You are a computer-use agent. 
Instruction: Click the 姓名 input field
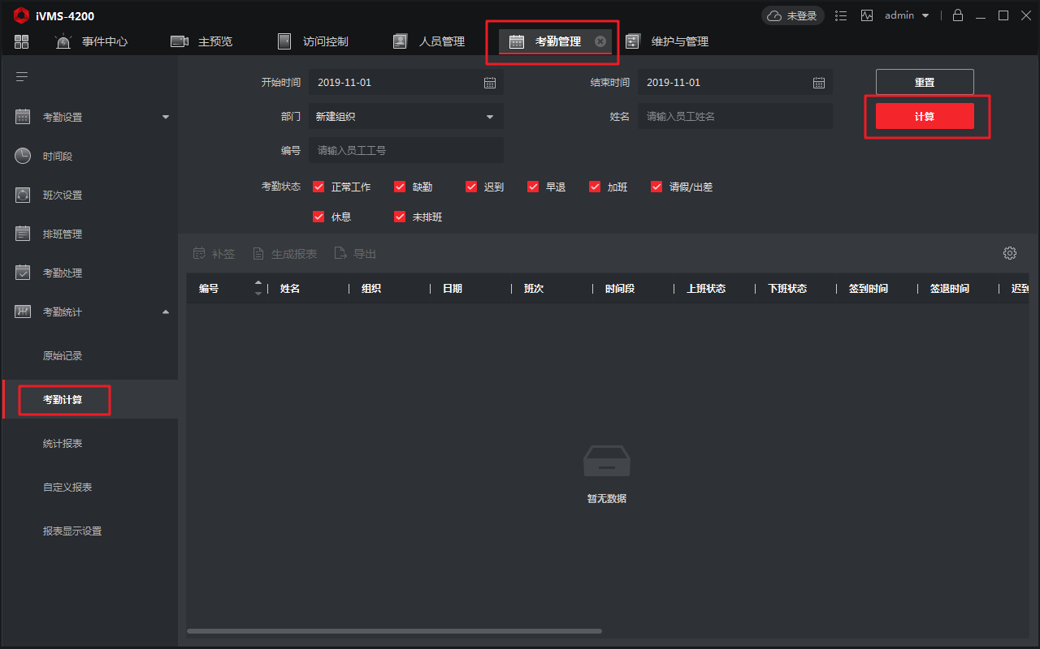pyautogui.click(x=735, y=117)
